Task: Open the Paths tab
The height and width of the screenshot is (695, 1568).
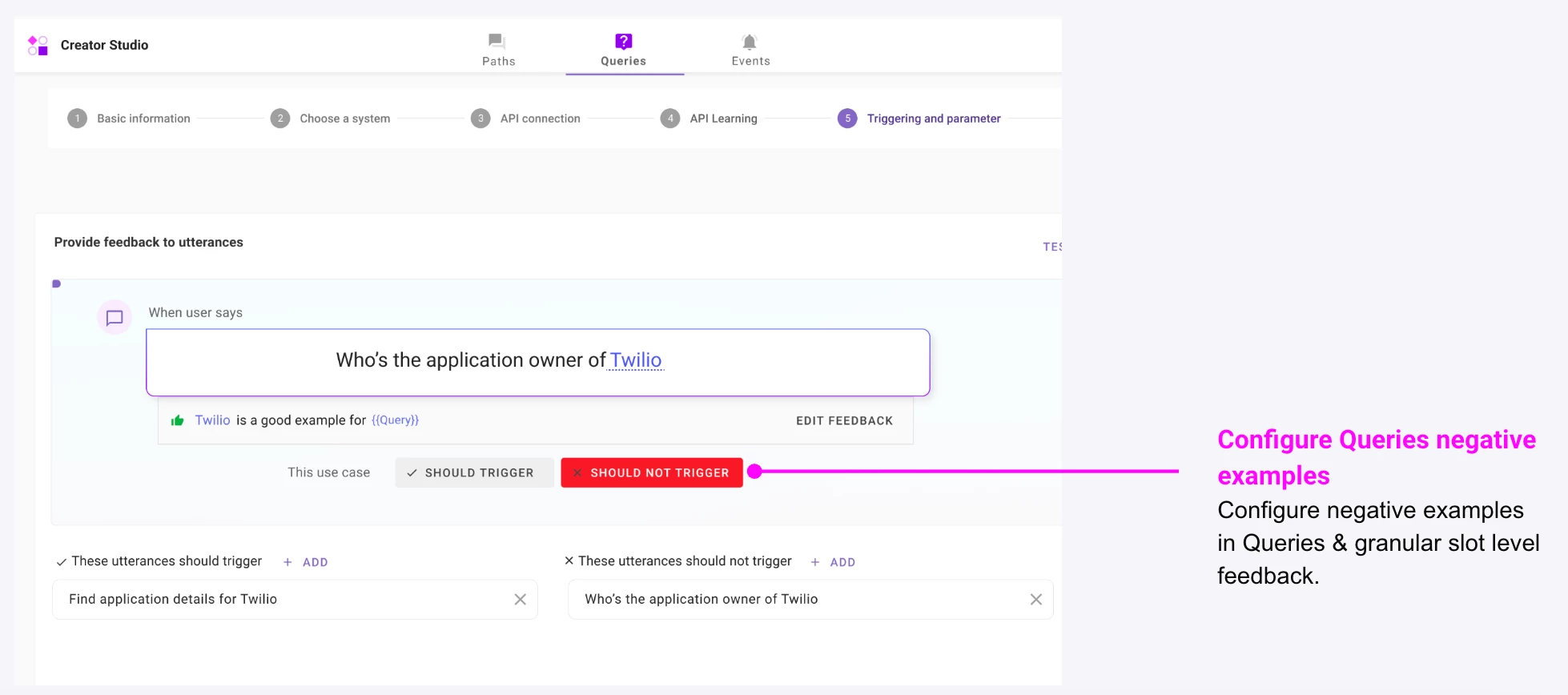Action: pyautogui.click(x=498, y=50)
